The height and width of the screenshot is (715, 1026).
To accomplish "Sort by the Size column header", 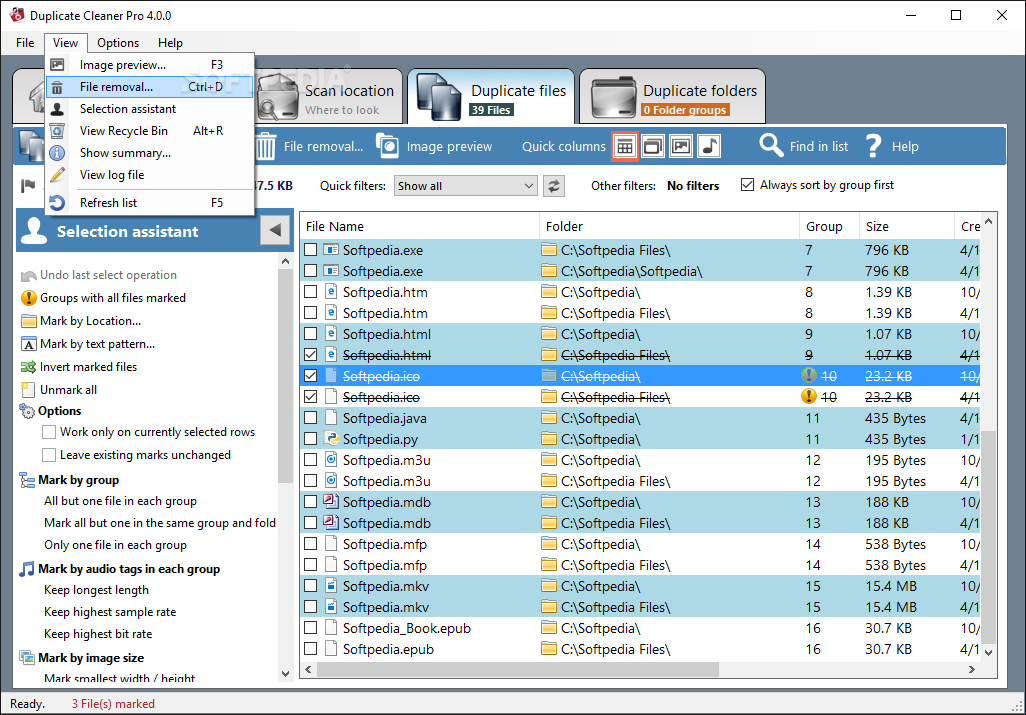I will [906, 226].
